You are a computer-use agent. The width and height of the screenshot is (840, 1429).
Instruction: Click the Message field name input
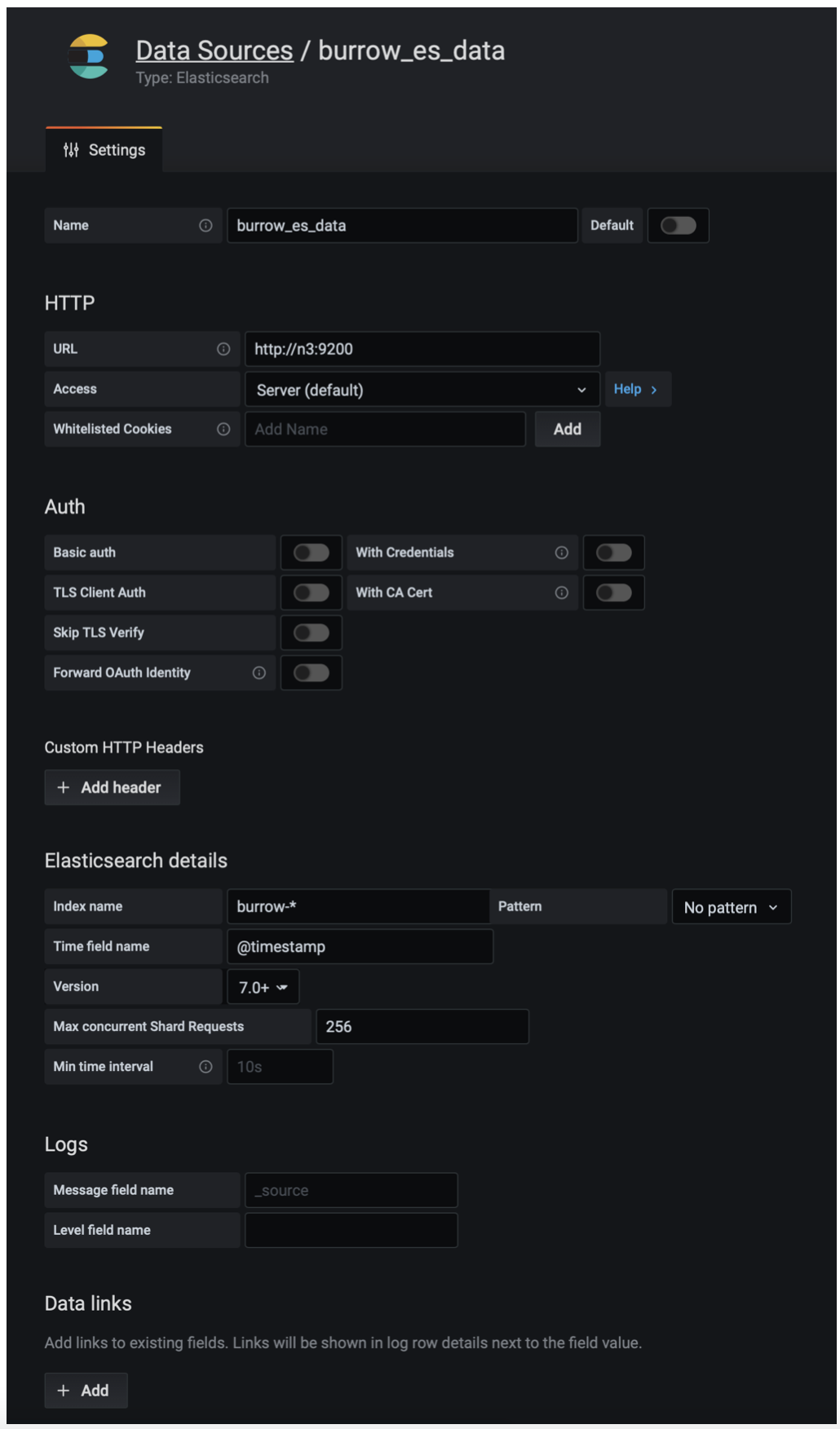point(351,1191)
